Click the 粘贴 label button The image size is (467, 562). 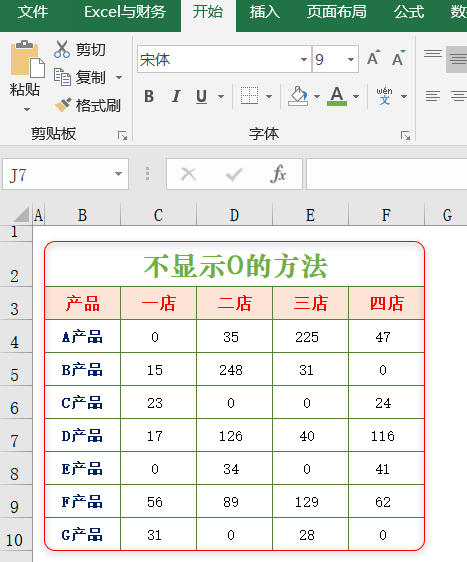(25, 90)
